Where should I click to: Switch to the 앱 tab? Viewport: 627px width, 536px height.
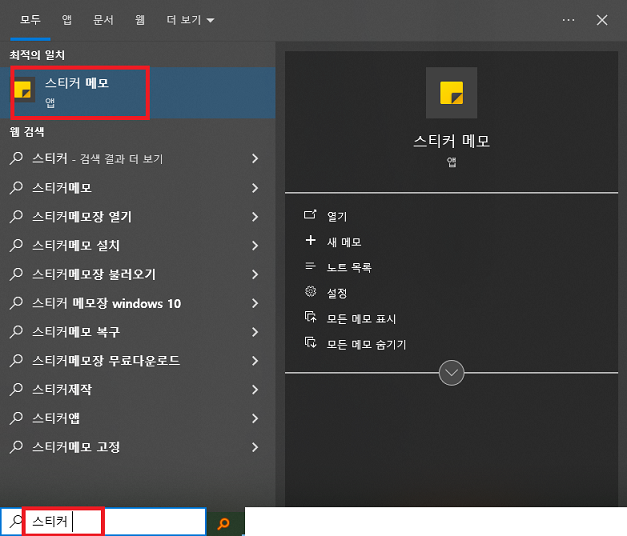[66, 20]
